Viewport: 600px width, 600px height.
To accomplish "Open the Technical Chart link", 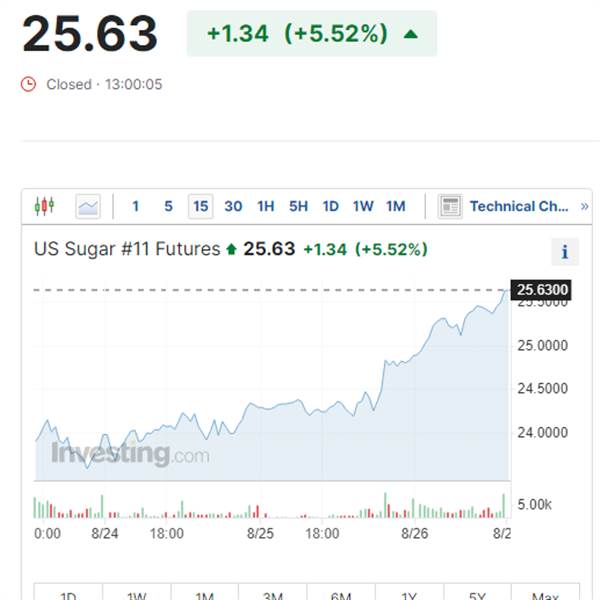I will pyautogui.click(x=519, y=207).
